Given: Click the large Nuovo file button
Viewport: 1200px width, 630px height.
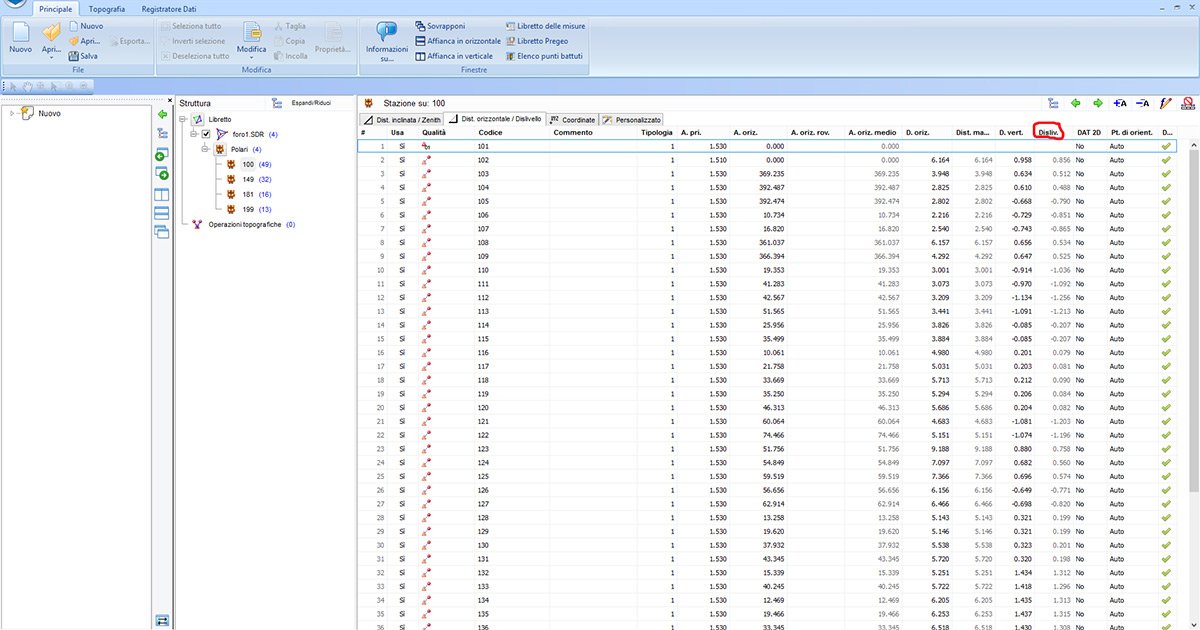Looking at the screenshot, I should pyautogui.click(x=20, y=40).
